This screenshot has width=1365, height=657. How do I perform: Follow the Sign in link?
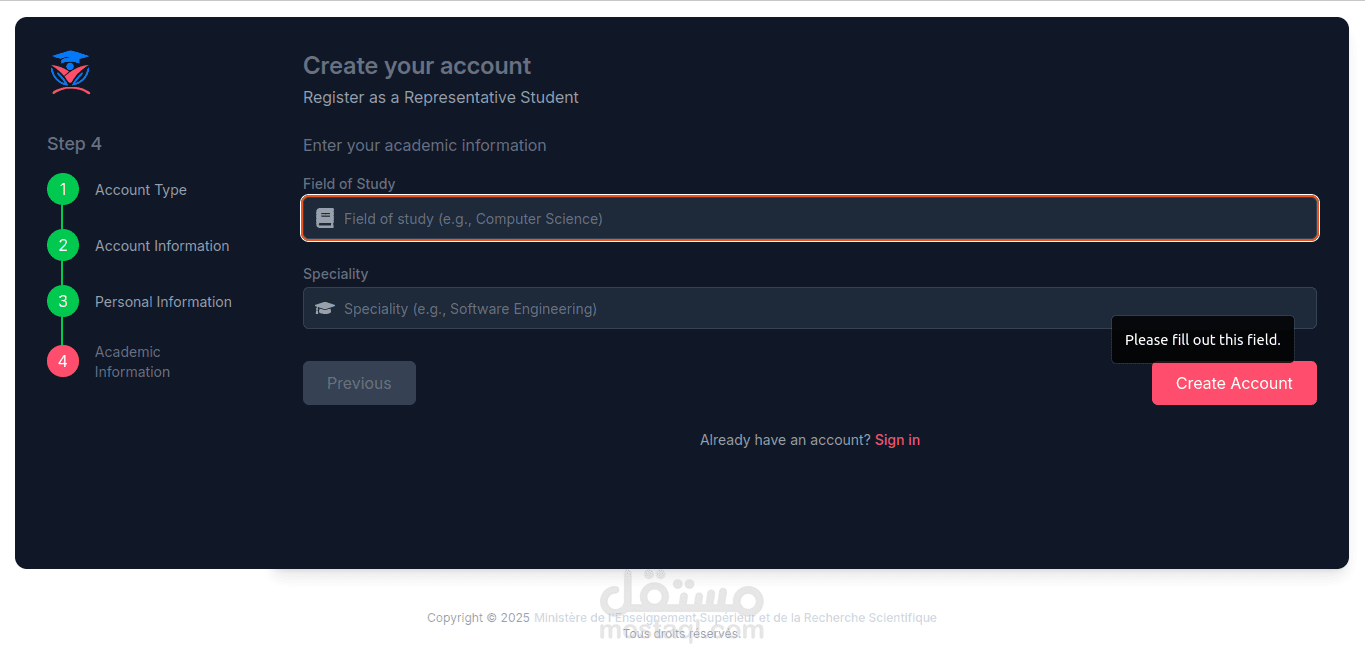click(897, 440)
